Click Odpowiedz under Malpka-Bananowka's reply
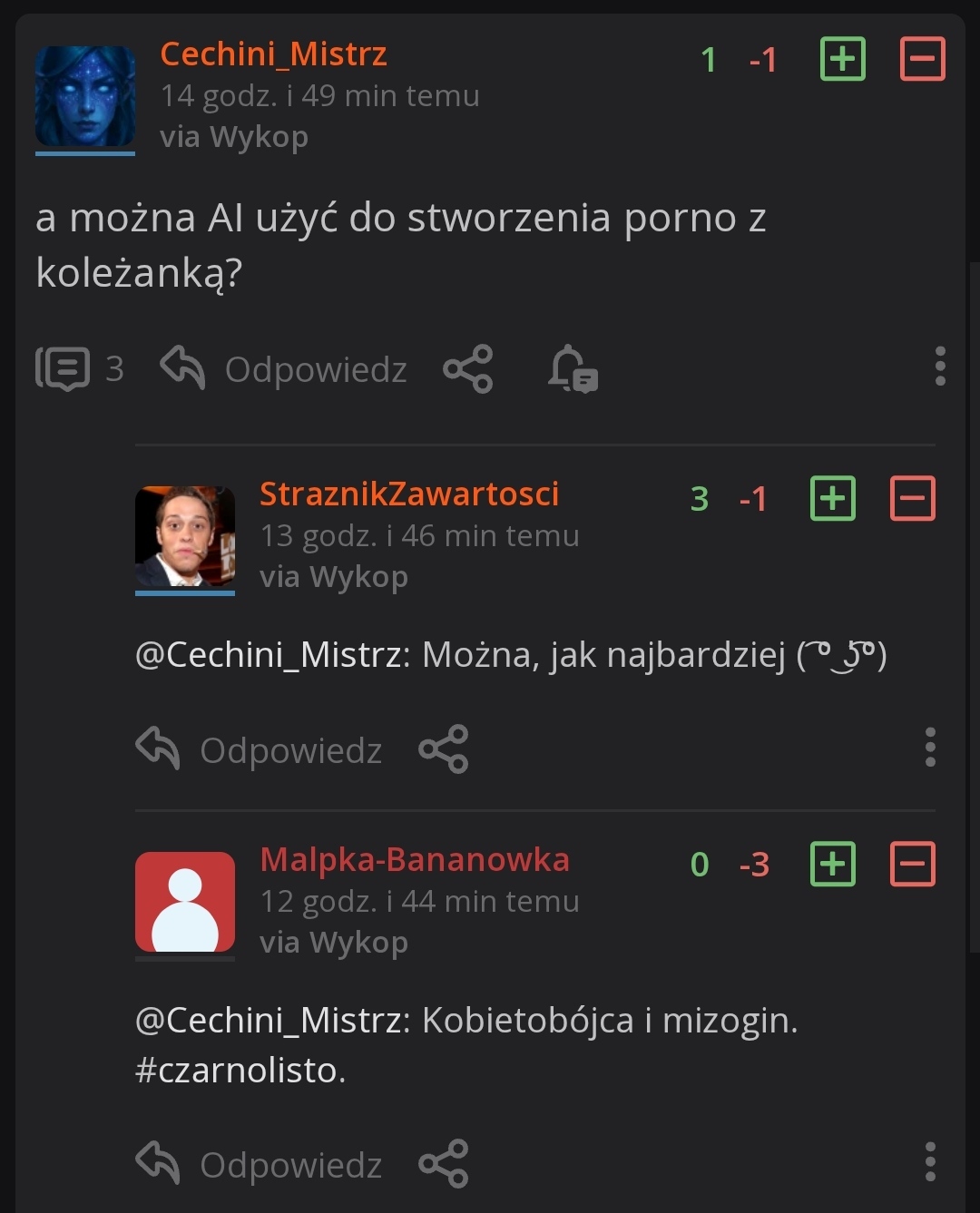The height and width of the screenshot is (1213, 980). point(260,1164)
